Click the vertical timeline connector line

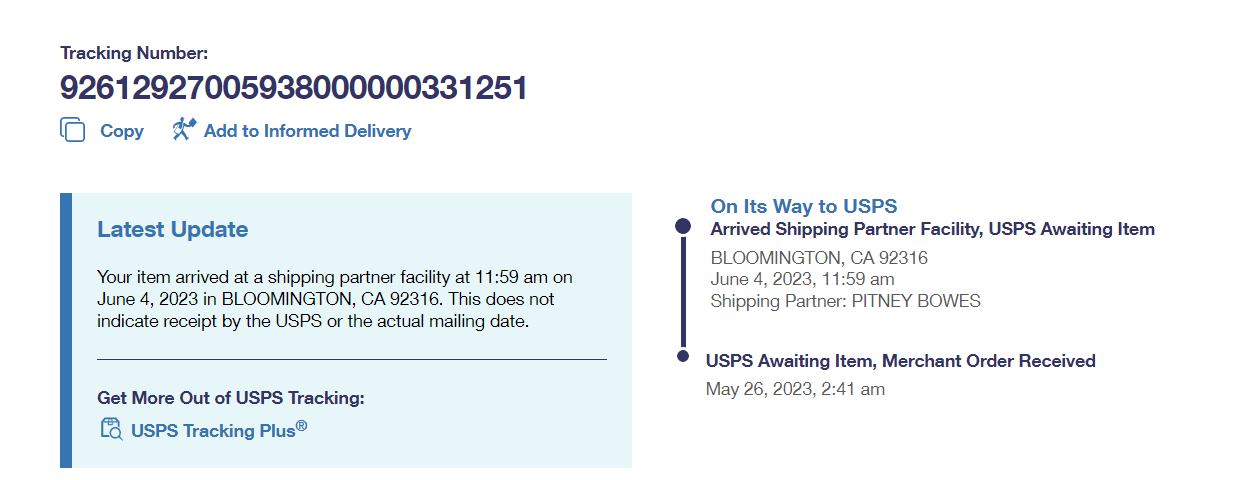tap(683, 290)
